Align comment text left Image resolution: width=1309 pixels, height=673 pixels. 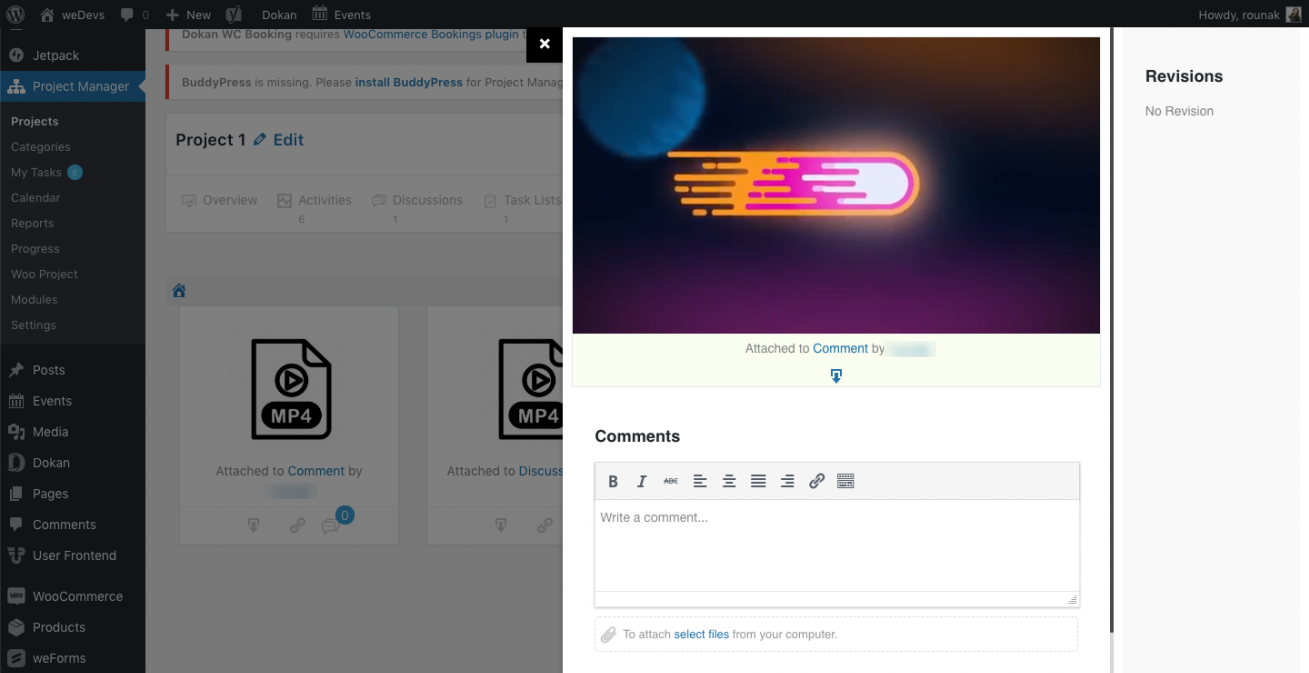tap(700, 481)
